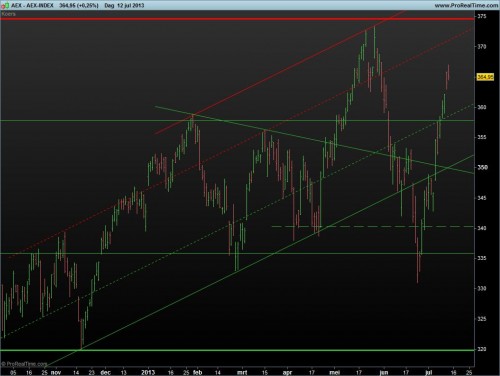
Task: Click the 350 price axis label
Action: (482, 167)
